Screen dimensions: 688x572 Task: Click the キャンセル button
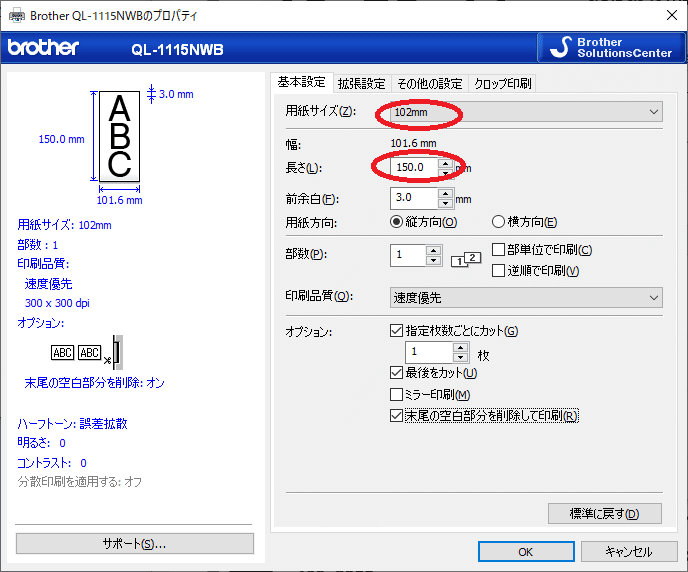tap(629, 551)
